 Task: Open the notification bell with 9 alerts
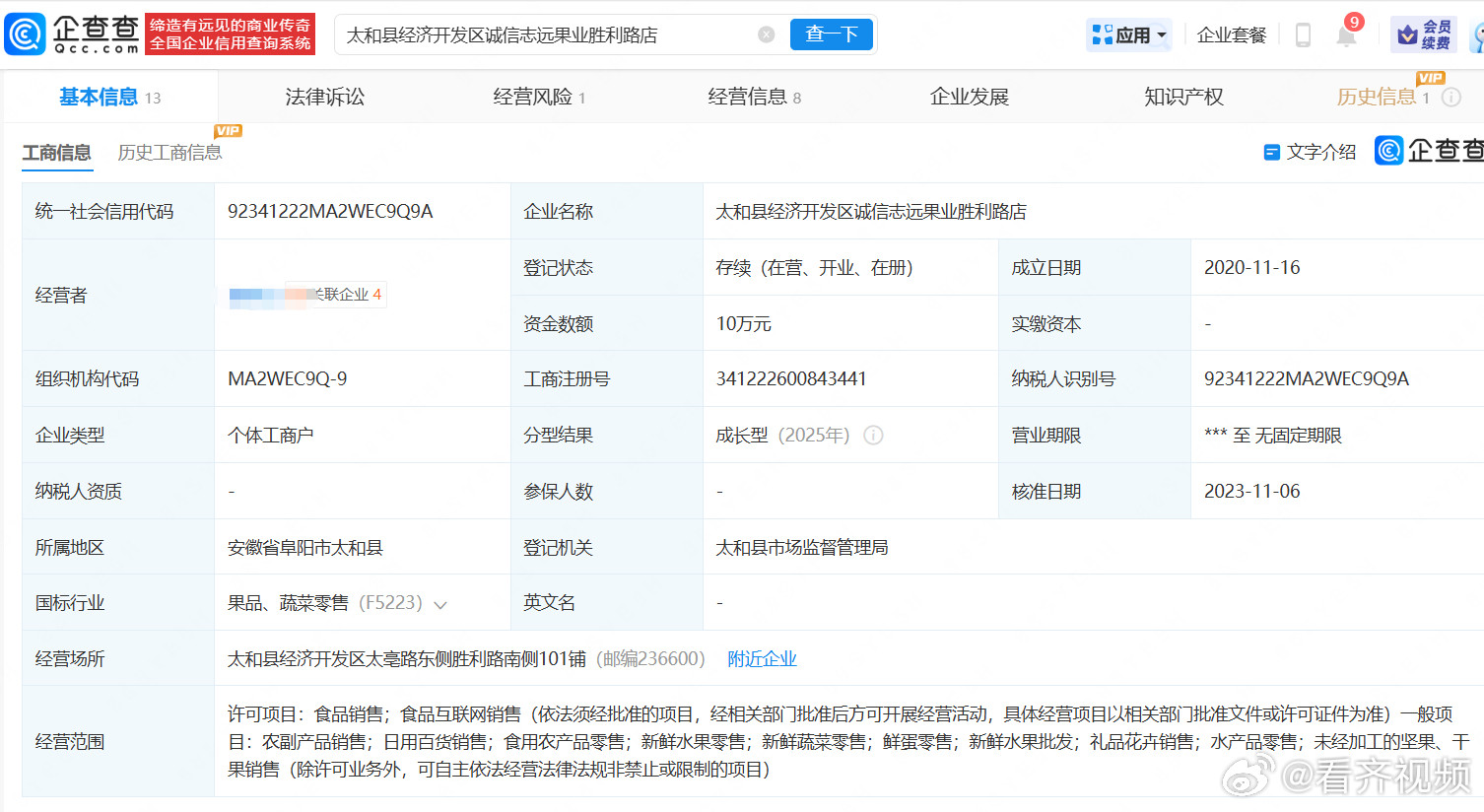pos(1346,34)
